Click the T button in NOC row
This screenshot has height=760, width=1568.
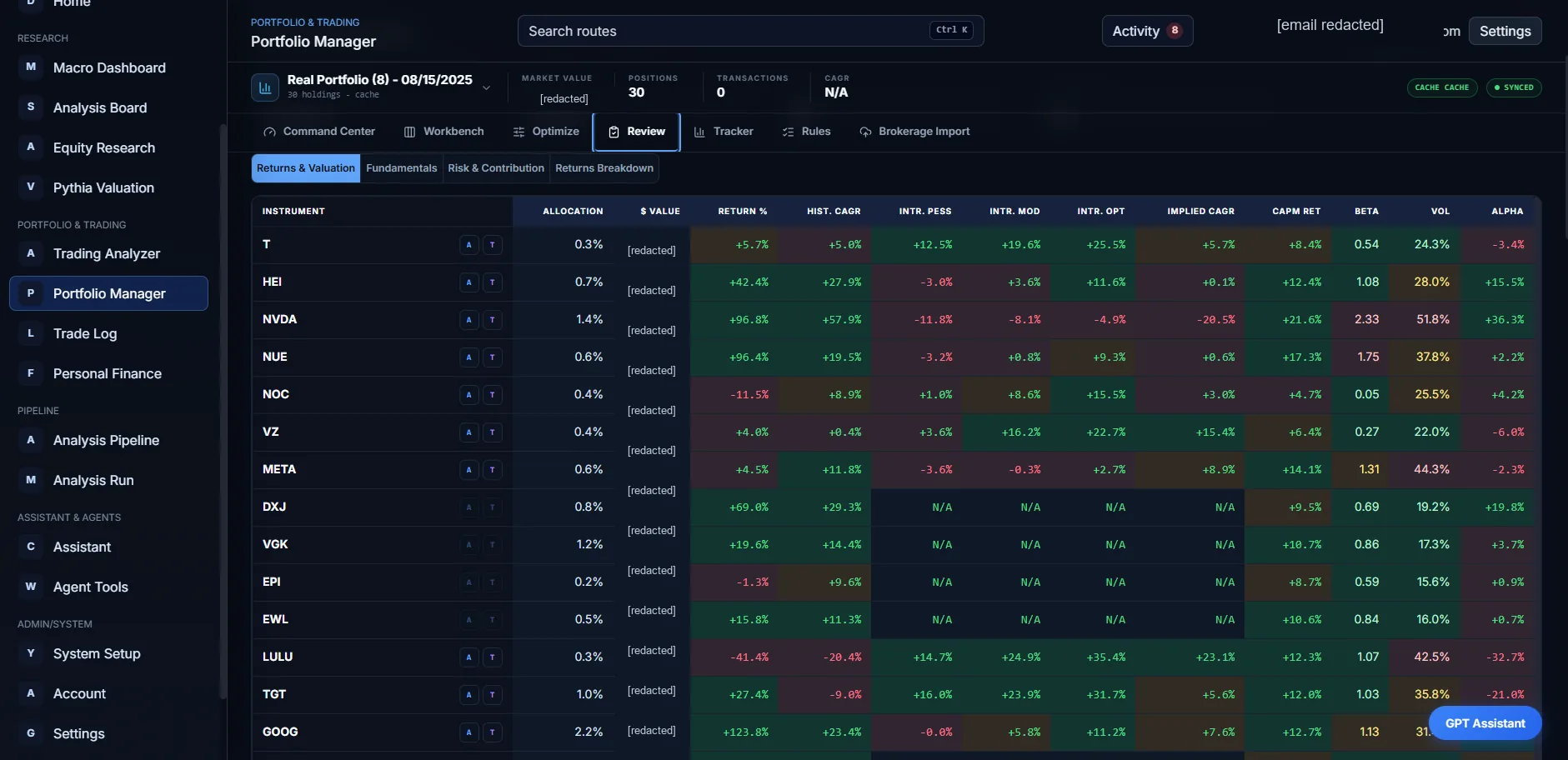coord(493,395)
